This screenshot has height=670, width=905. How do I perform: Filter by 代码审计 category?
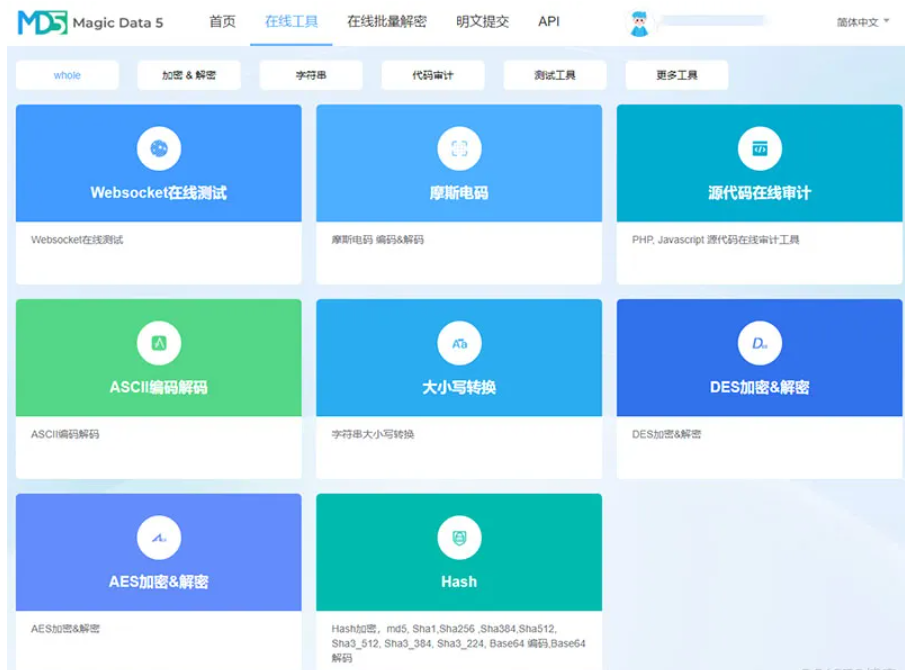tap(433, 75)
